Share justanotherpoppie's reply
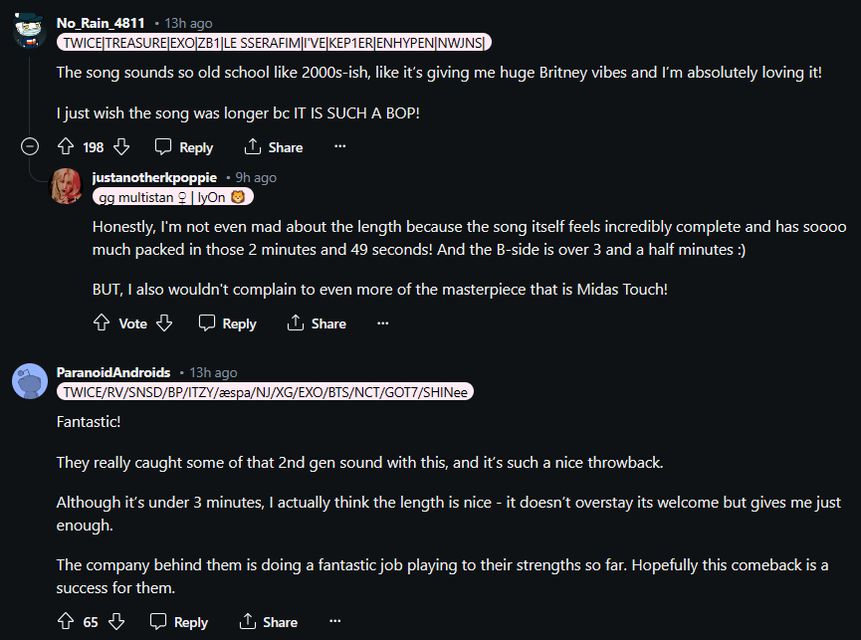Screen dimensions: 861x640 tap(316, 323)
